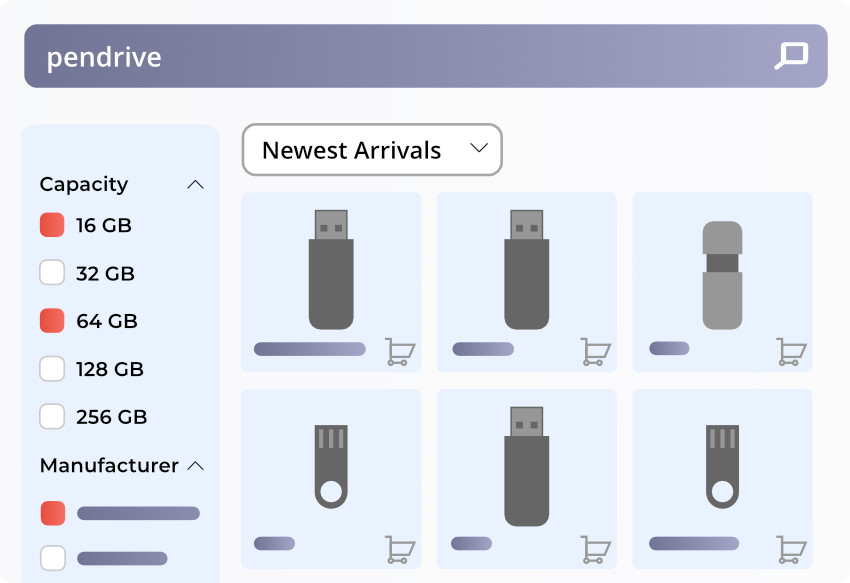Add bottom-right keyring pendrive to cart
Image resolution: width=850 pixels, height=583 pixels.
[x=791, y=549]
